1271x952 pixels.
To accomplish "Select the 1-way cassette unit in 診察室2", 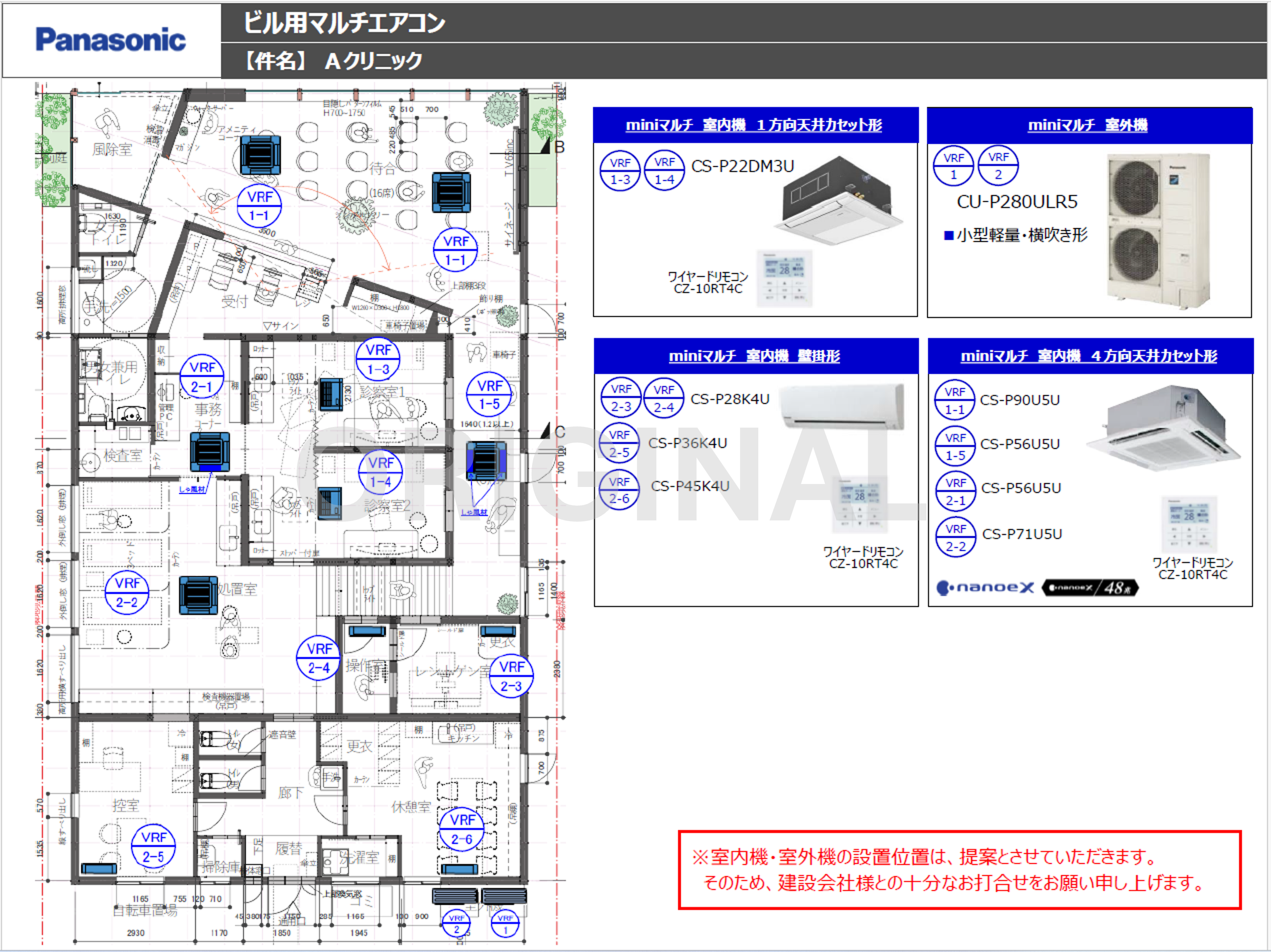I will 330,503.
